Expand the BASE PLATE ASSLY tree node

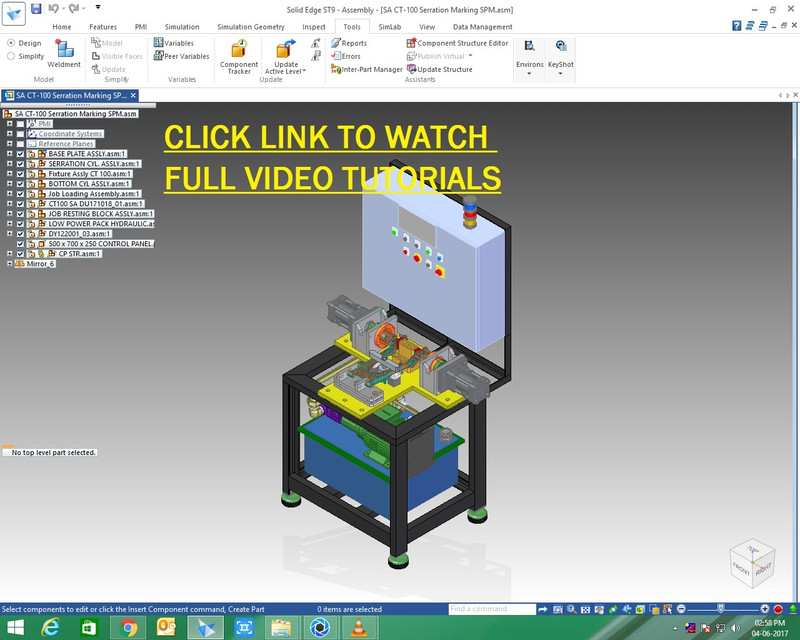coord(8,153)
